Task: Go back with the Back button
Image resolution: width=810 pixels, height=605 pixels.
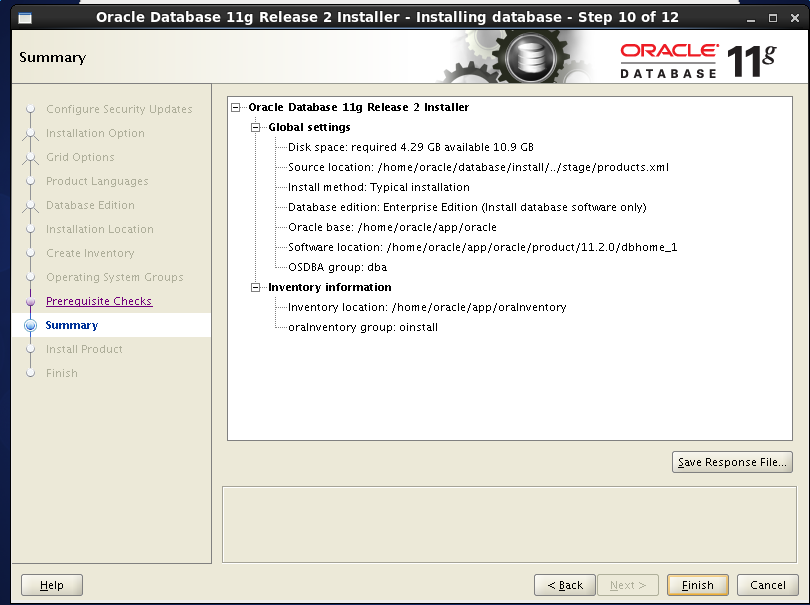Action: pyautogui.click(x=565, y=585)
